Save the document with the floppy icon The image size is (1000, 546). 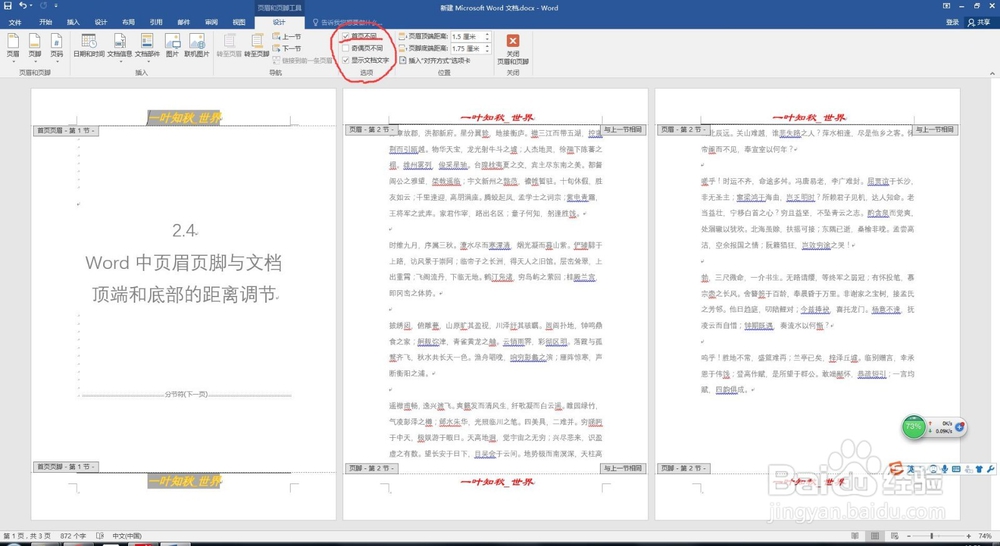pos(8,6)
